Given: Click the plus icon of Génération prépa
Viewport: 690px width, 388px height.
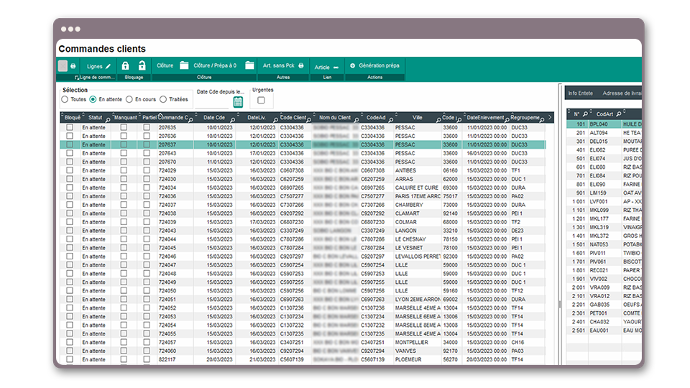Looking at the screenshot, I should (352, 66).
